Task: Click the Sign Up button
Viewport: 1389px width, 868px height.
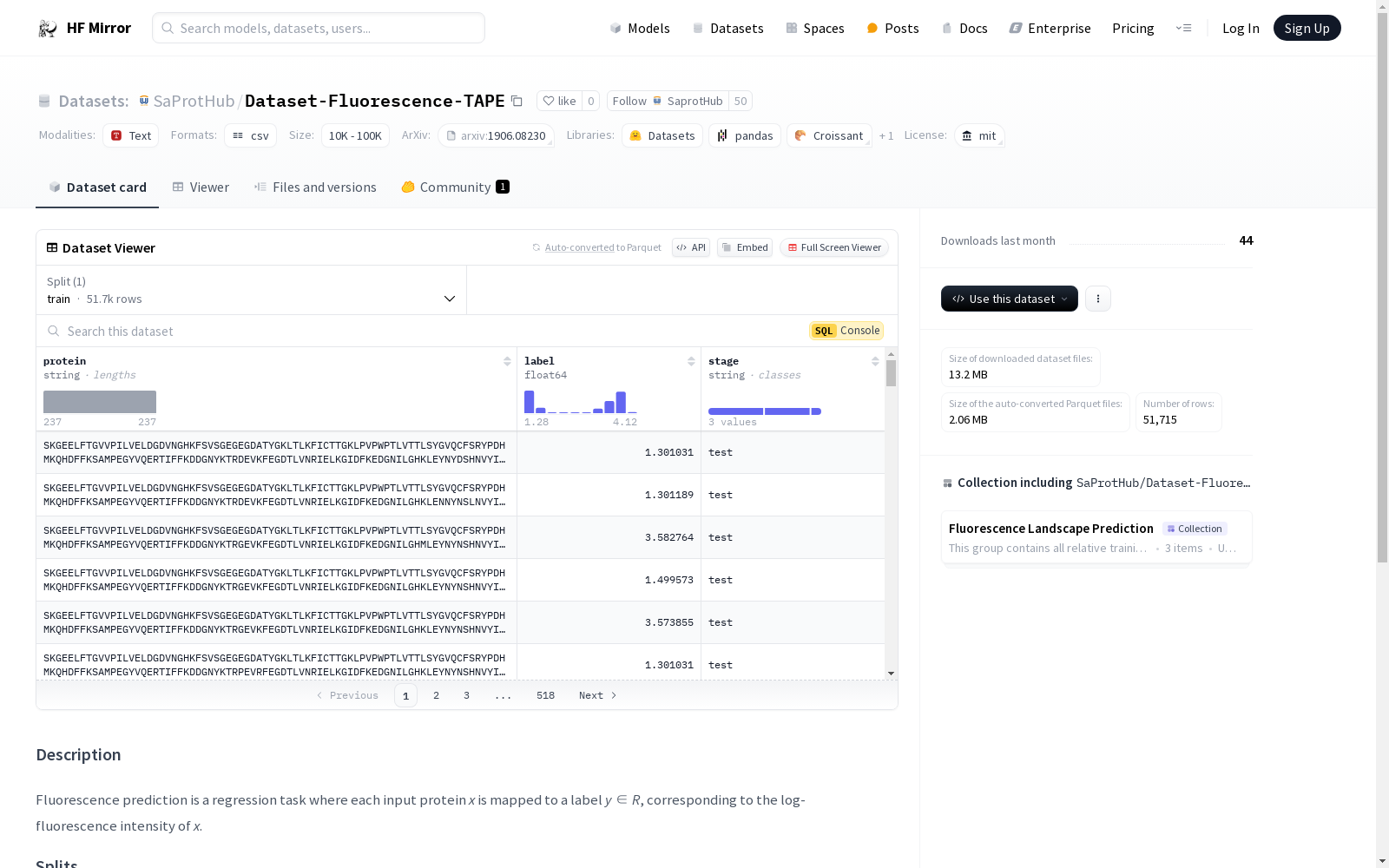Action: [1307, 28]
